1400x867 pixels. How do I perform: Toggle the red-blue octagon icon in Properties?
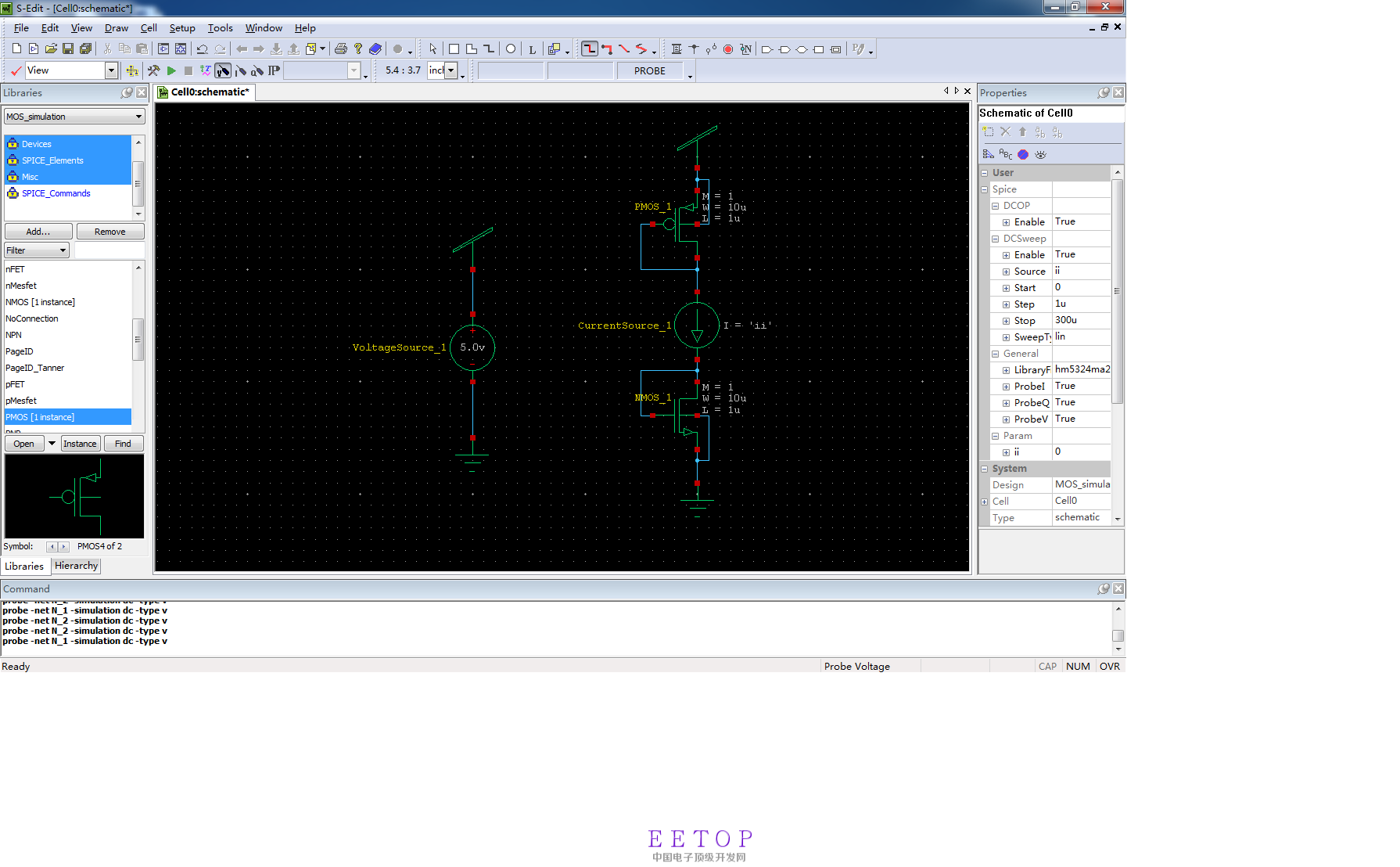[1023, 155]
